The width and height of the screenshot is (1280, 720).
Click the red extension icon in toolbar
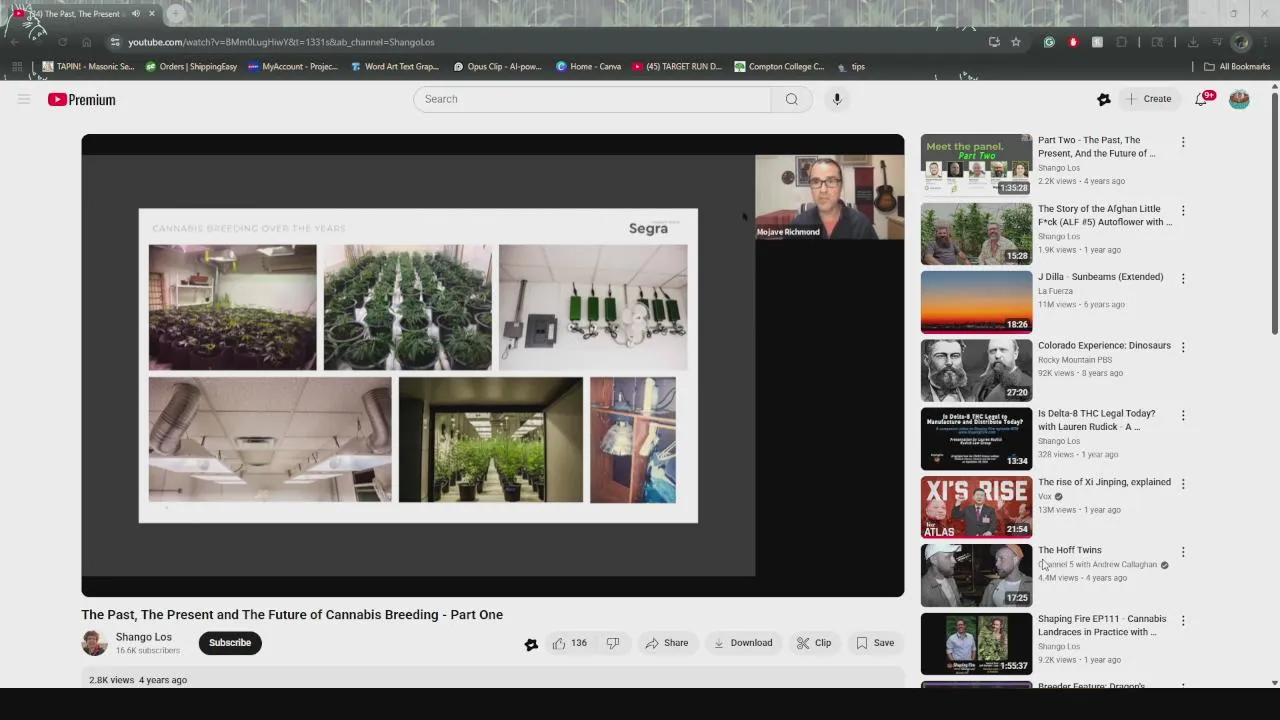(x=1073, y=42)
